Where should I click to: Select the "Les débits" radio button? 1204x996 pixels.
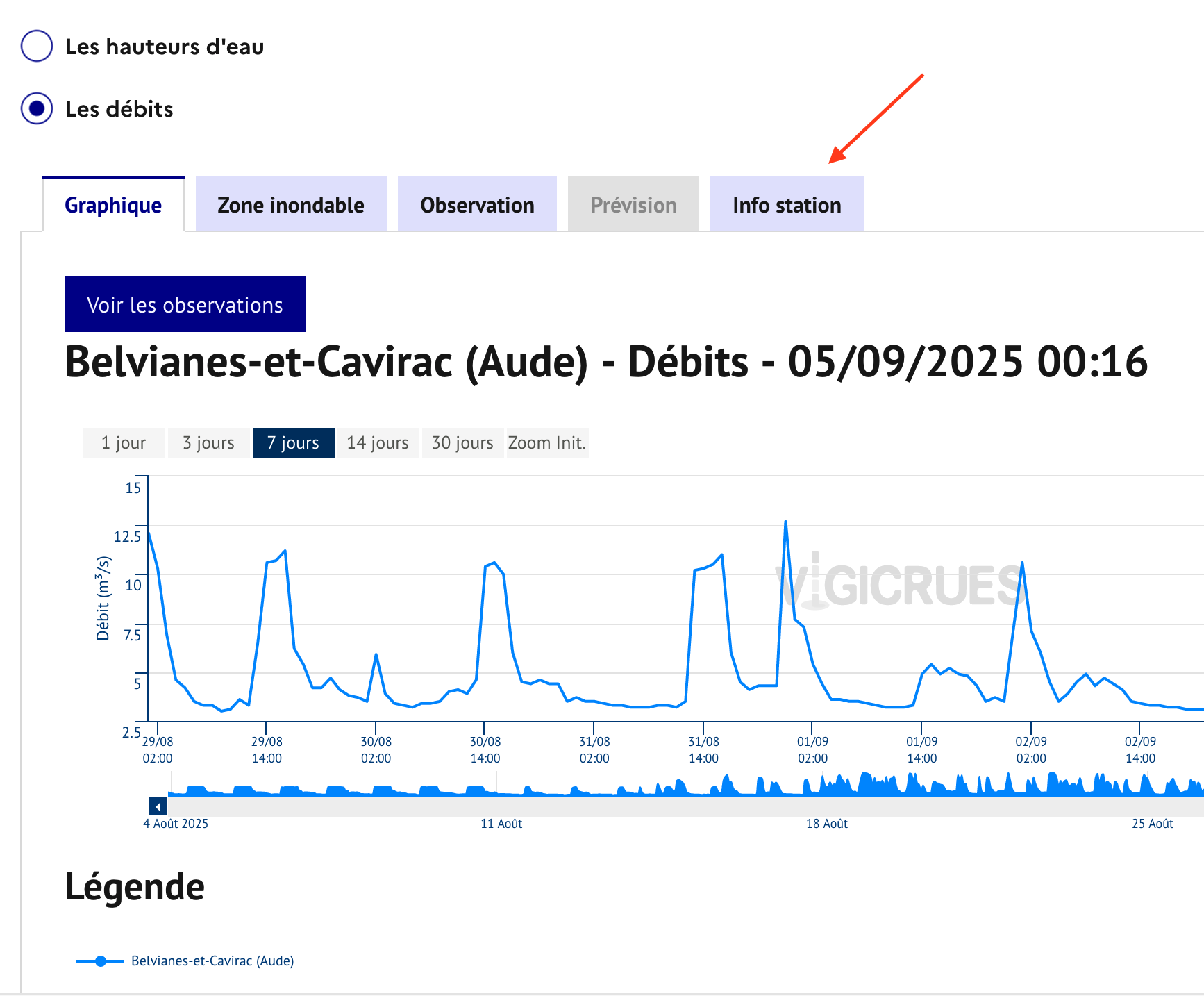(37, 109)
